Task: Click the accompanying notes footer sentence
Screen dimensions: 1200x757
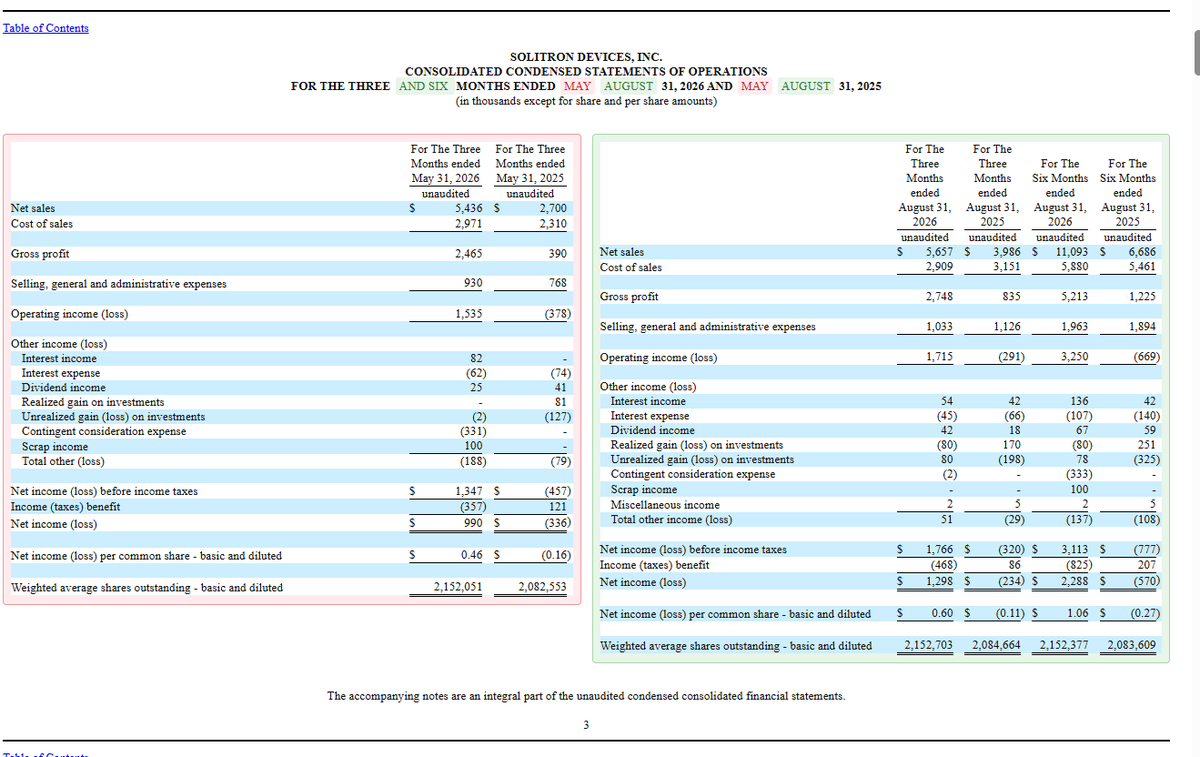Action: (x=586, y=696)
